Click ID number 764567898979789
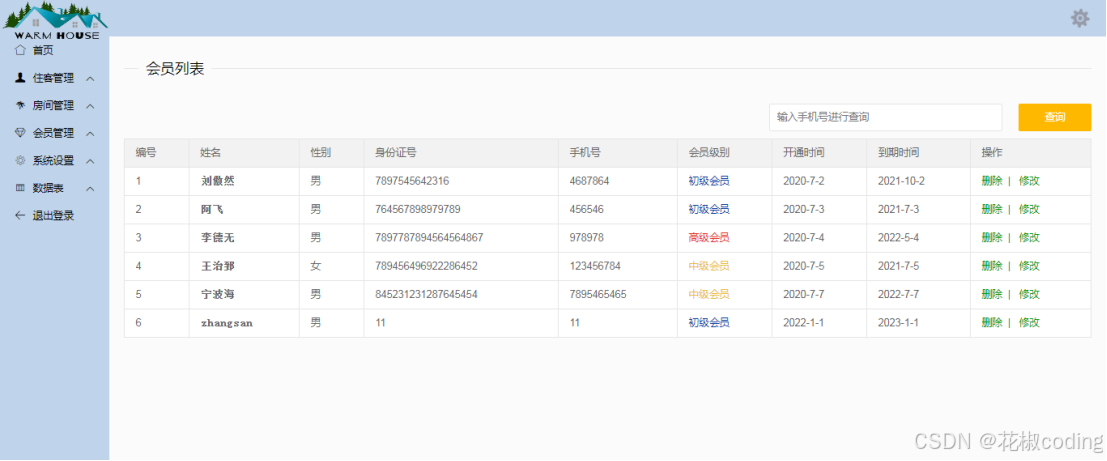The width and height of the screenshot is (1107, 461). click(418, 209)
